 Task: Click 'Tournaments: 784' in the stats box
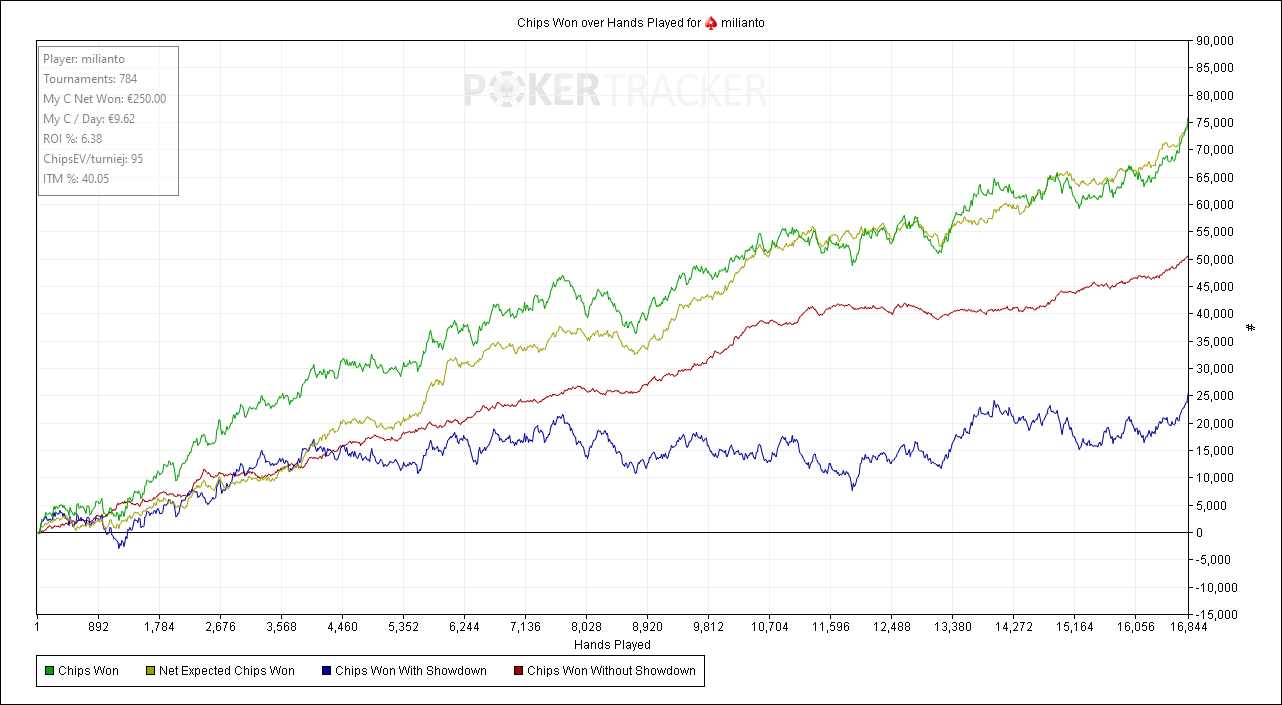90,79
